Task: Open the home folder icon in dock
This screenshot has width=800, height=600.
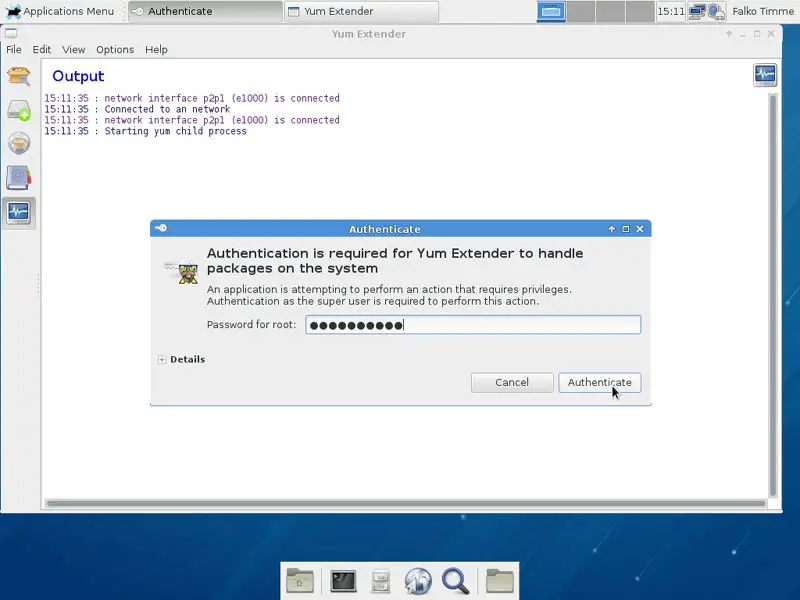Action: click(x=300, y=581)
